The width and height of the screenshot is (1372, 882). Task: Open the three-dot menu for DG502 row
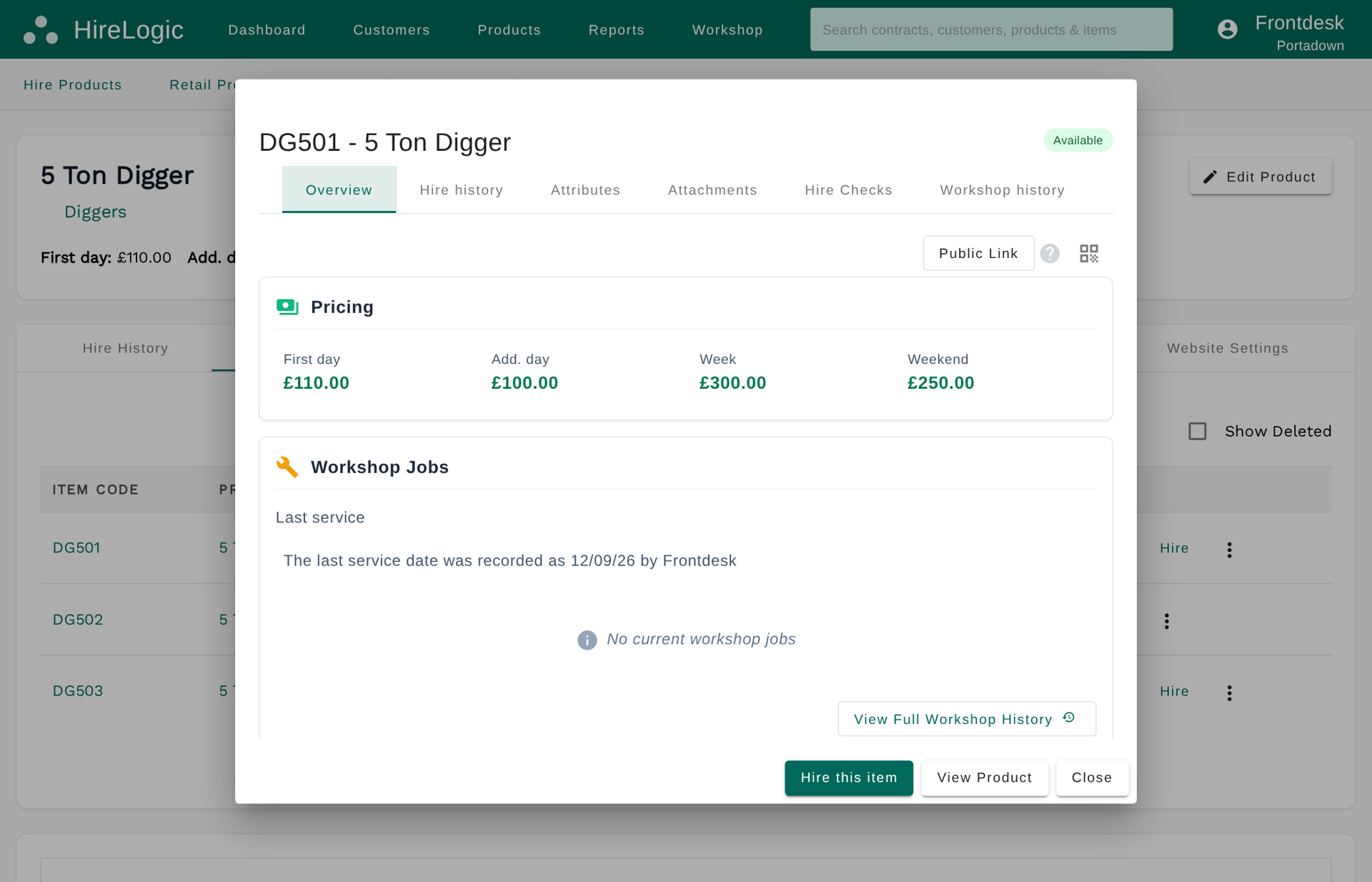(x=1166, y=621)
